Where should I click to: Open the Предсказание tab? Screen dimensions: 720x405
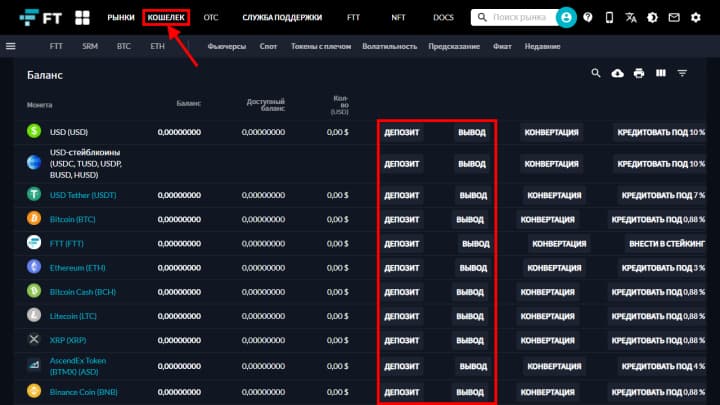pyautogui.click(x=454, y=46)
